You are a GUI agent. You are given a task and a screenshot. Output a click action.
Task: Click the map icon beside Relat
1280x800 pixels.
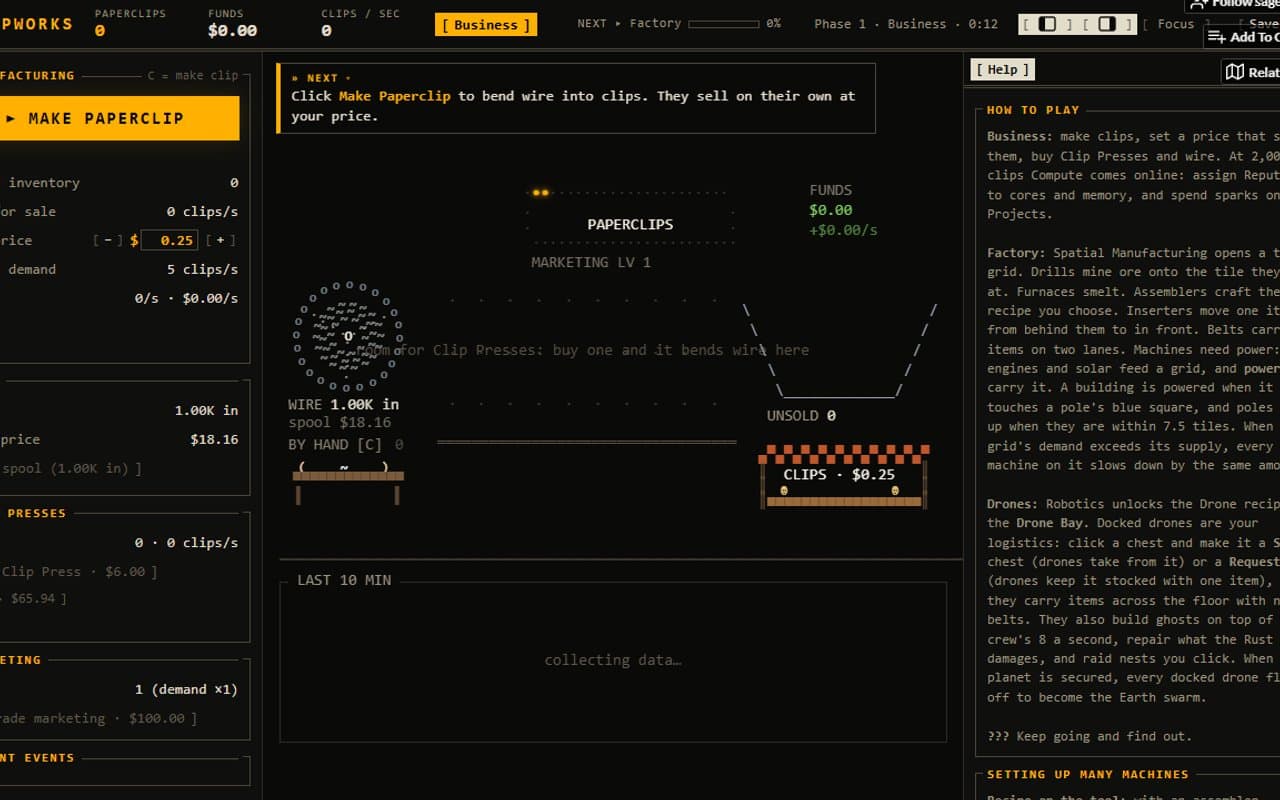1235,72
